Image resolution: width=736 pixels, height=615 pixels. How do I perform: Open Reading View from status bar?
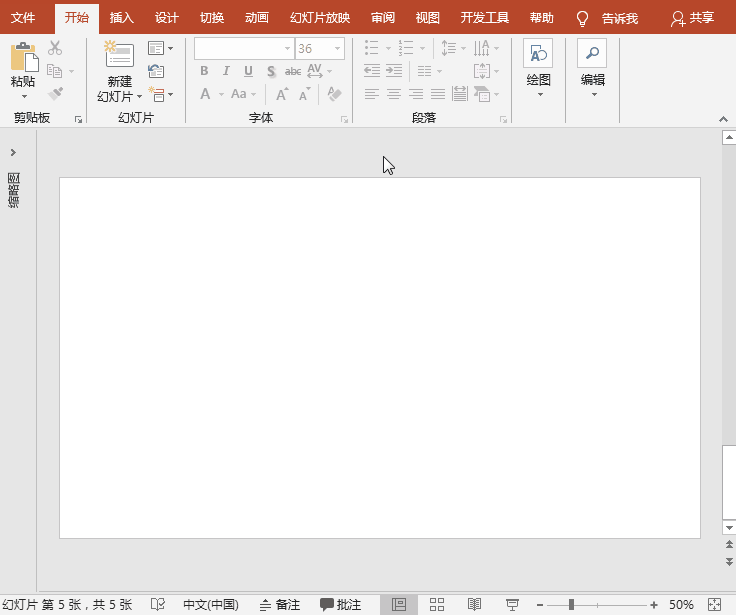[475, 604]
